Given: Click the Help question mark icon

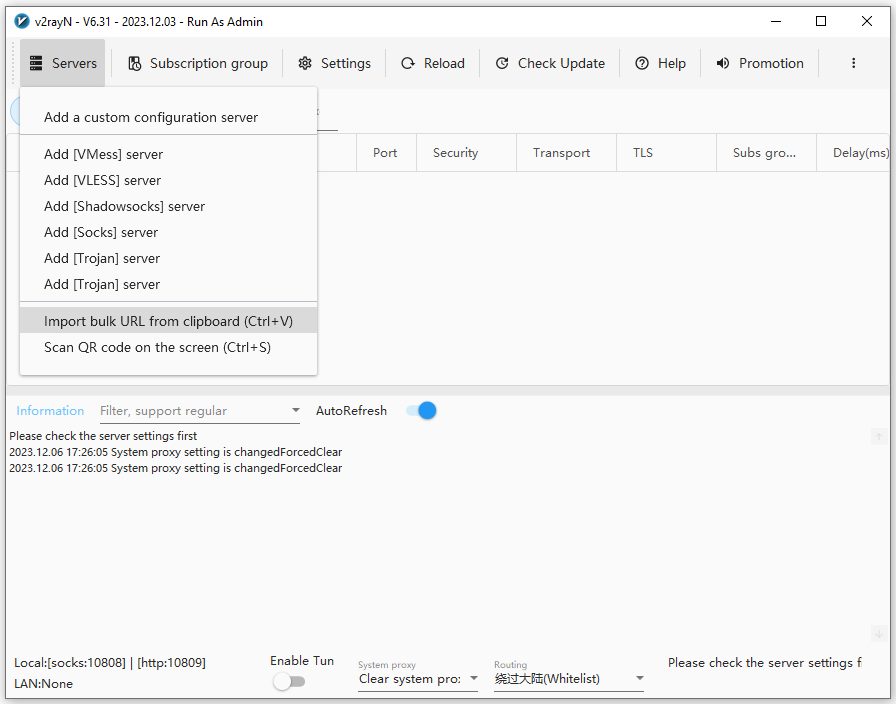Looking at the screenshot, I should 642,63.
